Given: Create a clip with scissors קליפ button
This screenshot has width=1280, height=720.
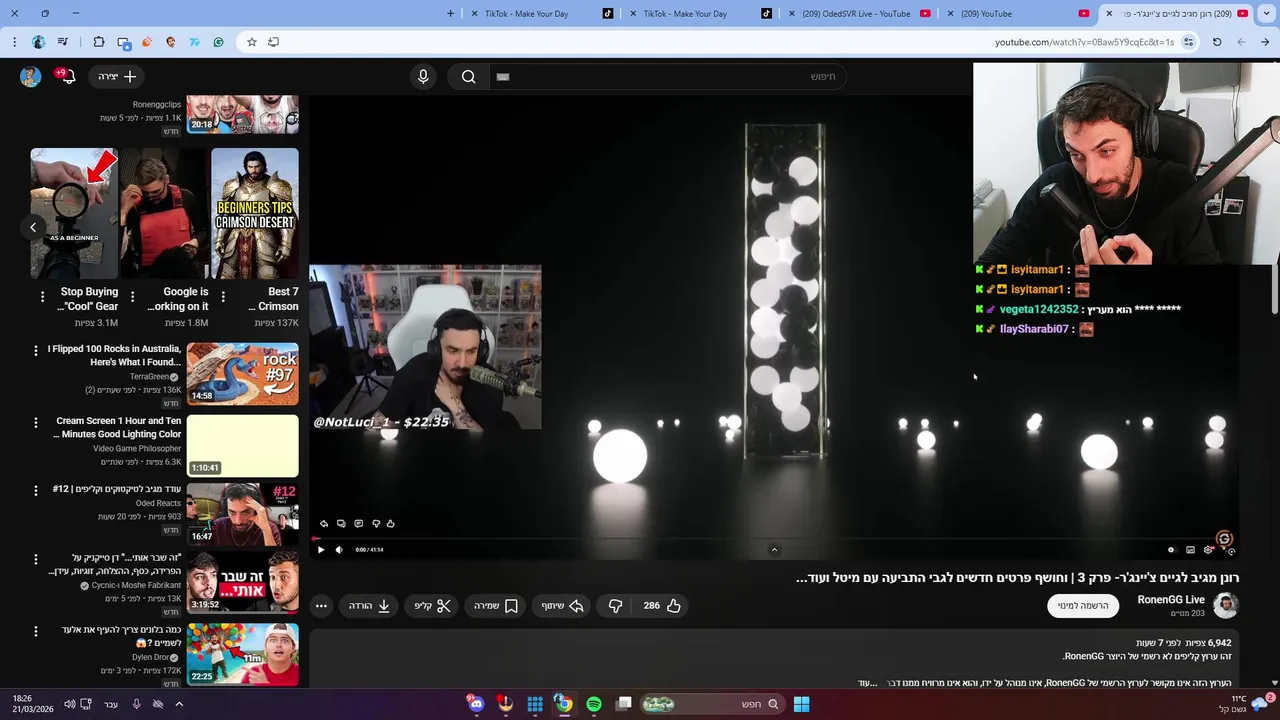Looking at the screenshot, I should [433, 606].
